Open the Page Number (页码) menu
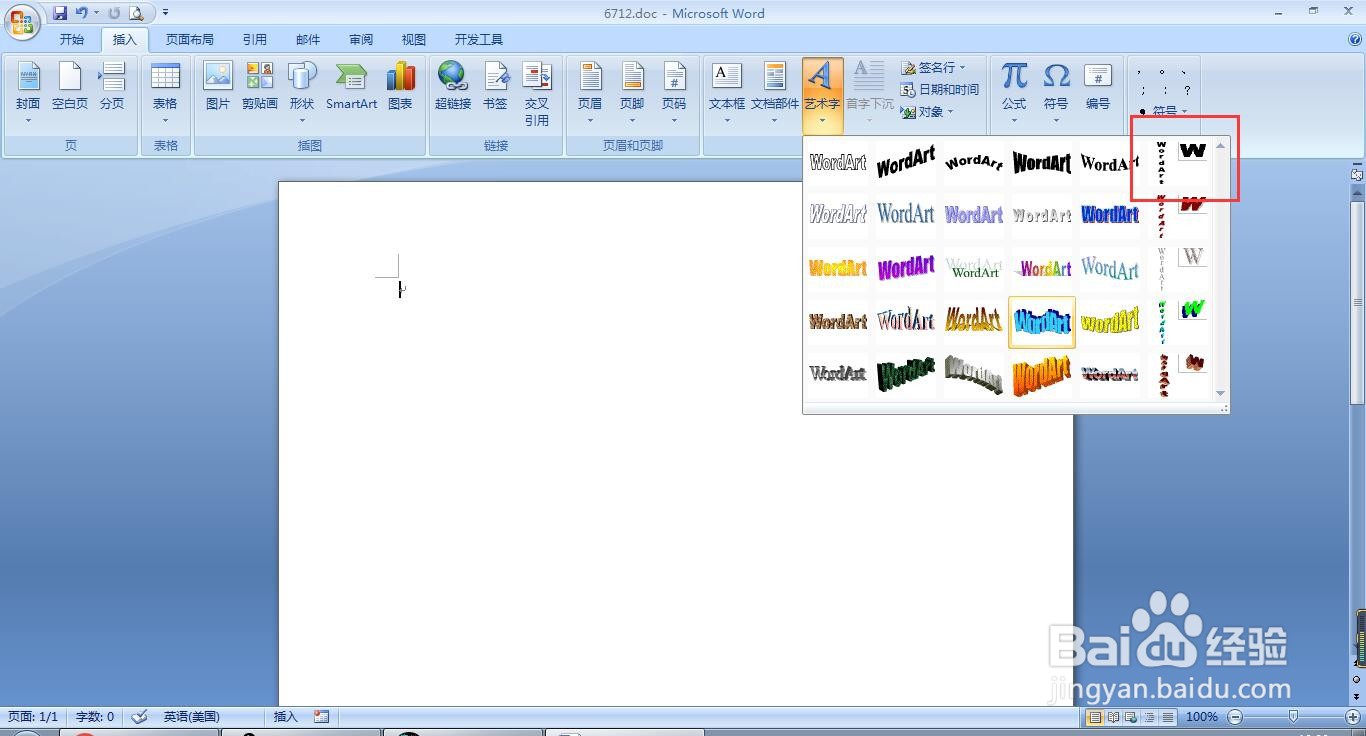 pyautogui.click(x=674, y=93)
